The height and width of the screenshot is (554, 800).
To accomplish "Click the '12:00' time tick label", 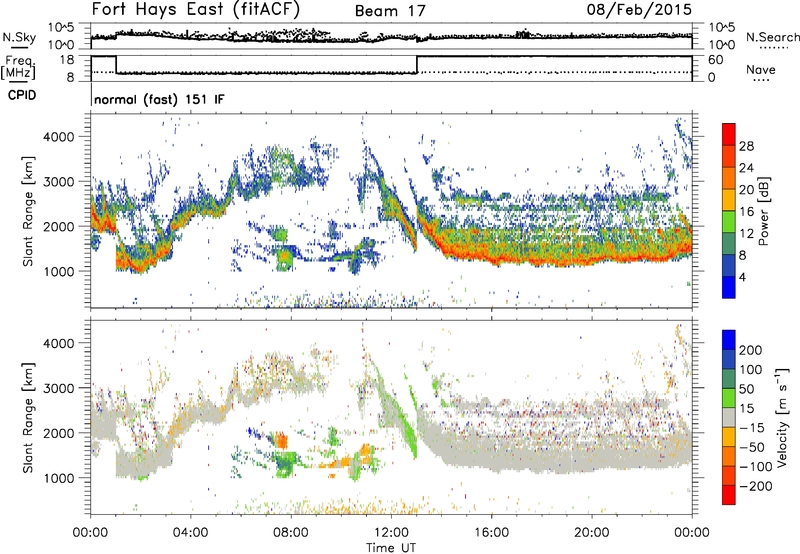I will 391,533.
